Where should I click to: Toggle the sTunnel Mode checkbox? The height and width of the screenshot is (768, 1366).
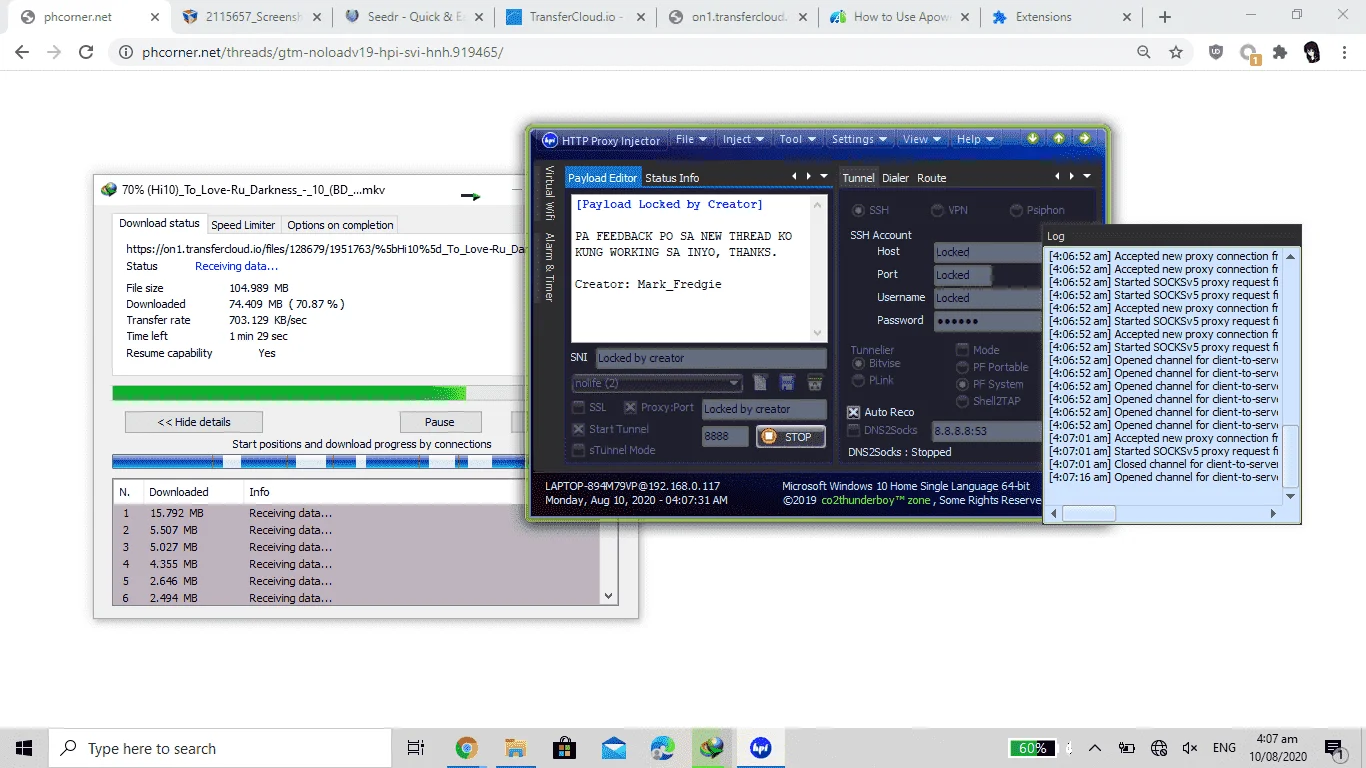click(x=579, y=450)
